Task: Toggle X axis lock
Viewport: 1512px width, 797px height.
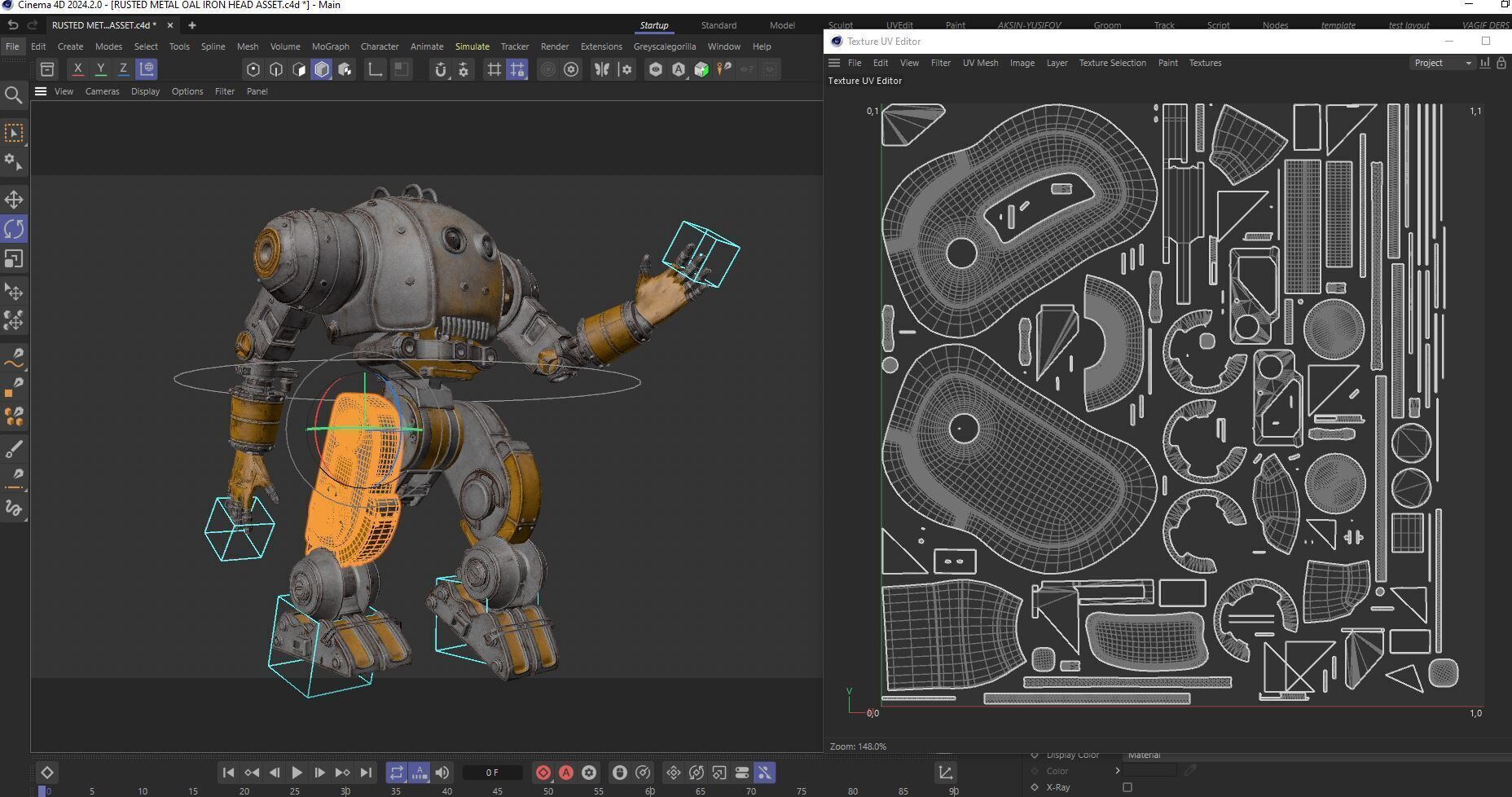Action: (77, 69)
